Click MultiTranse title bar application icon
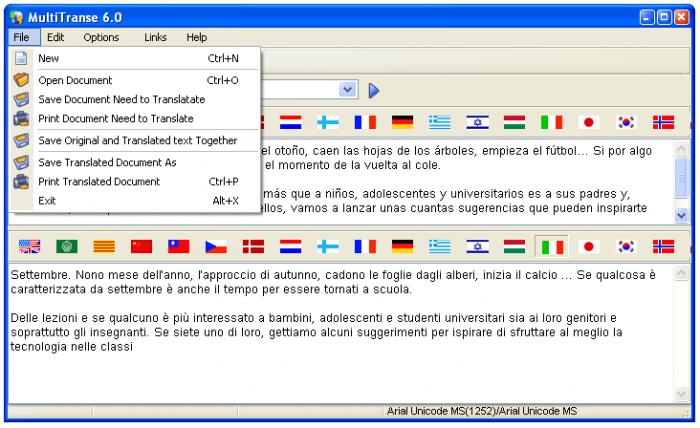This screenshot has height=428, width=700. click(x=17, y=17)
